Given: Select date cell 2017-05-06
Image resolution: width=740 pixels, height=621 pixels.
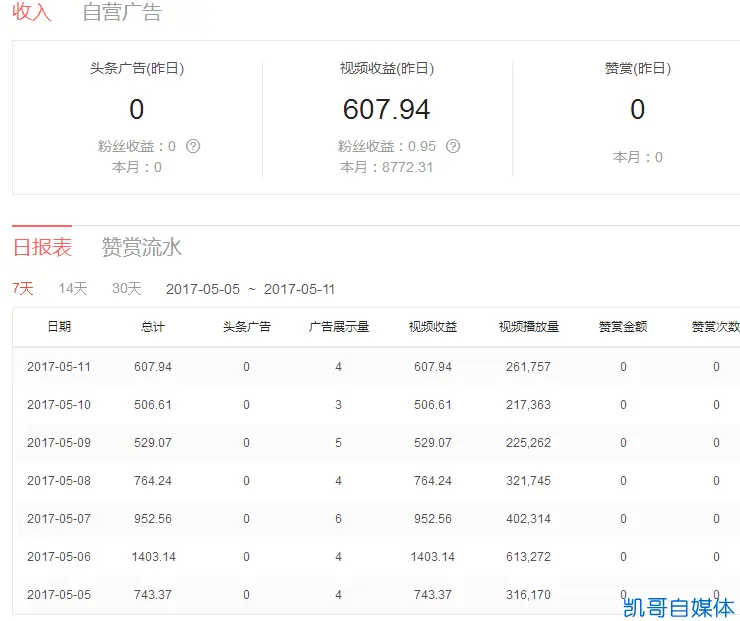Looking at the screenshot, I should point(59,557).
